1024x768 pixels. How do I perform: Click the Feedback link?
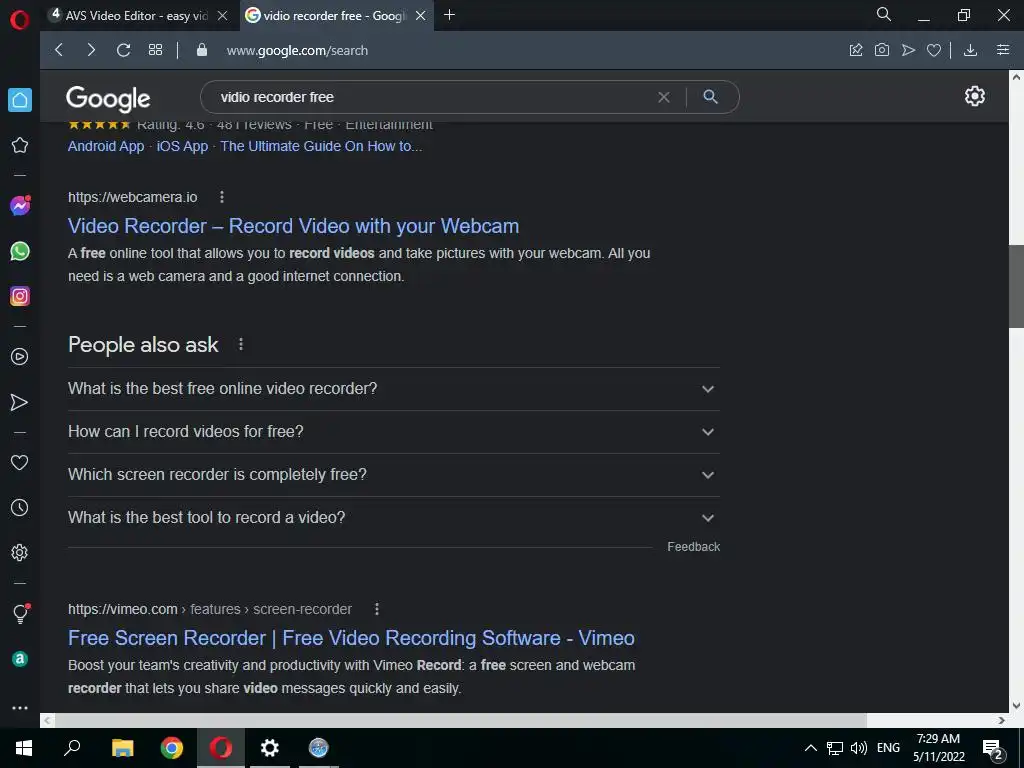coord(694,547)
